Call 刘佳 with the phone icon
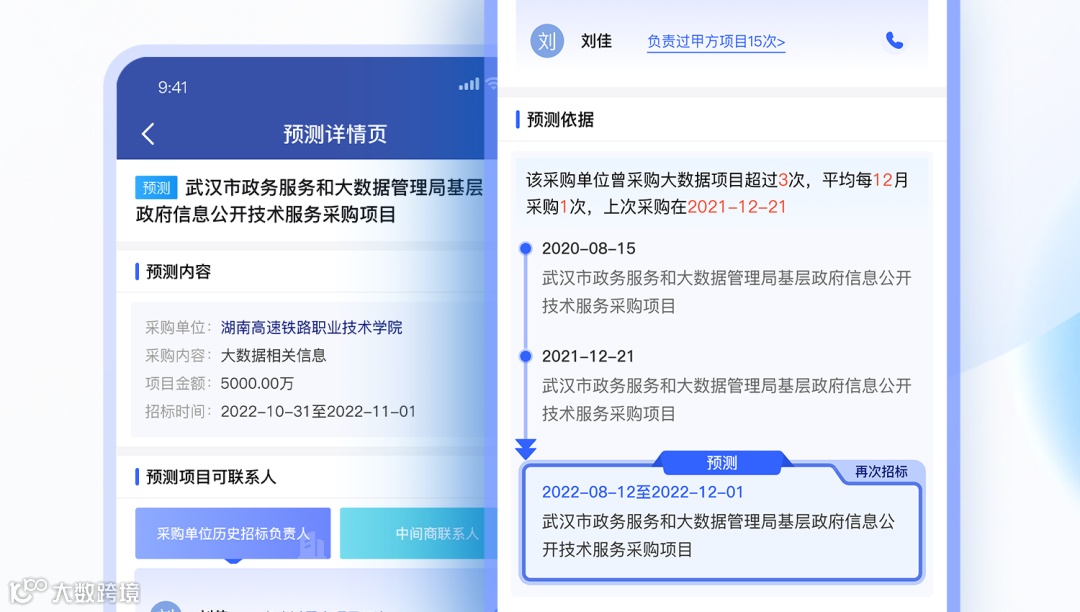Image resolution: width=1080 pixels, height=612 pixels. pos(894,41)
